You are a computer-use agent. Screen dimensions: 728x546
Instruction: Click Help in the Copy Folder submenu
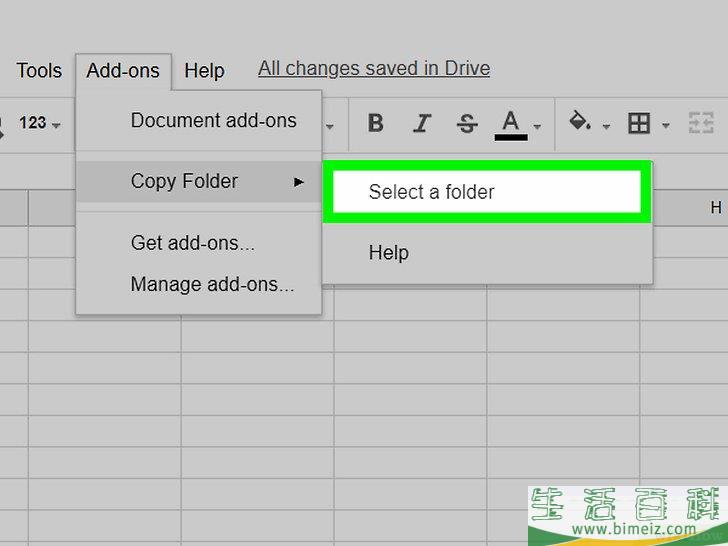point(388,253)
